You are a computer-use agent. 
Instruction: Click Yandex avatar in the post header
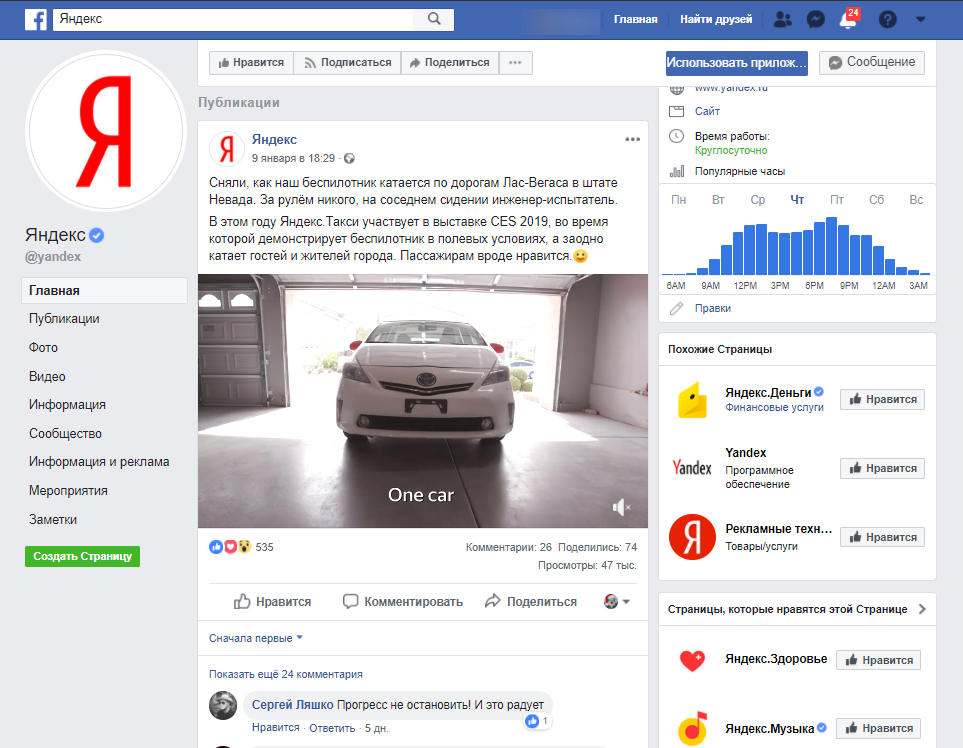click(227, 148)
